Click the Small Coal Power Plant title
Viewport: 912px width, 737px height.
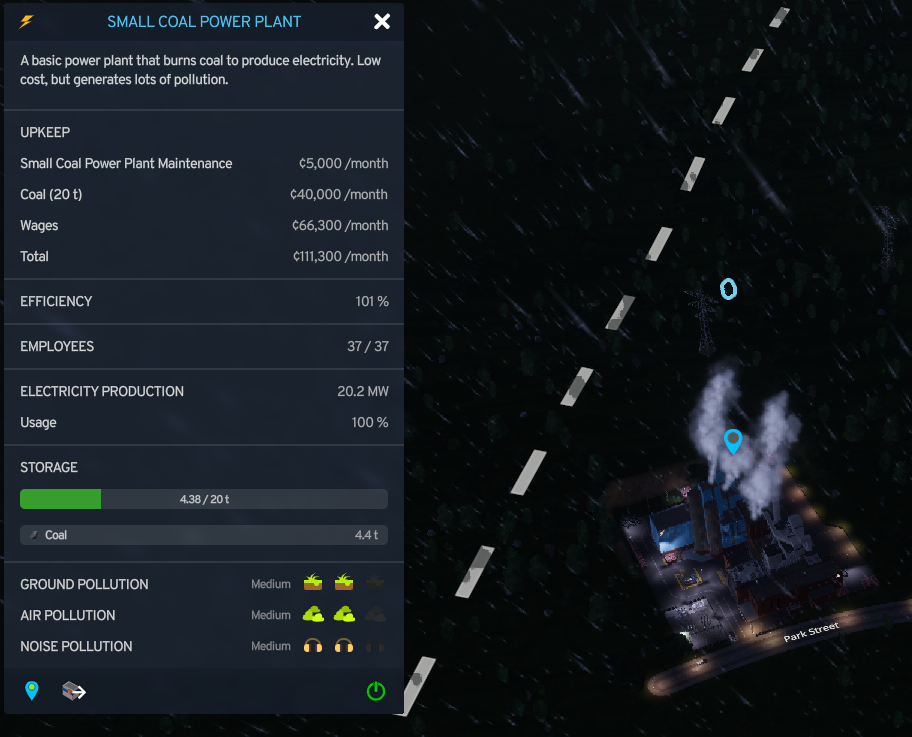tap(204, 22)
